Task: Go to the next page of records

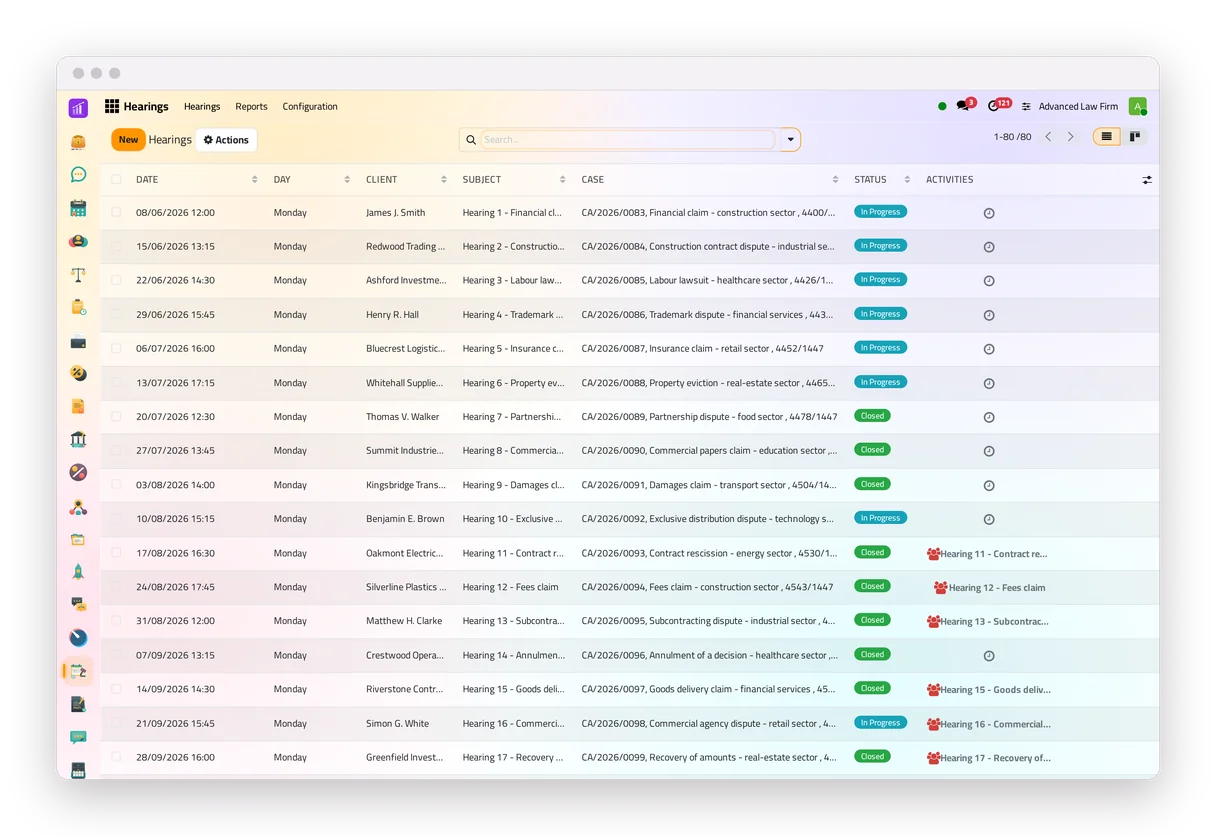Action: click(x=1071, y=137)
